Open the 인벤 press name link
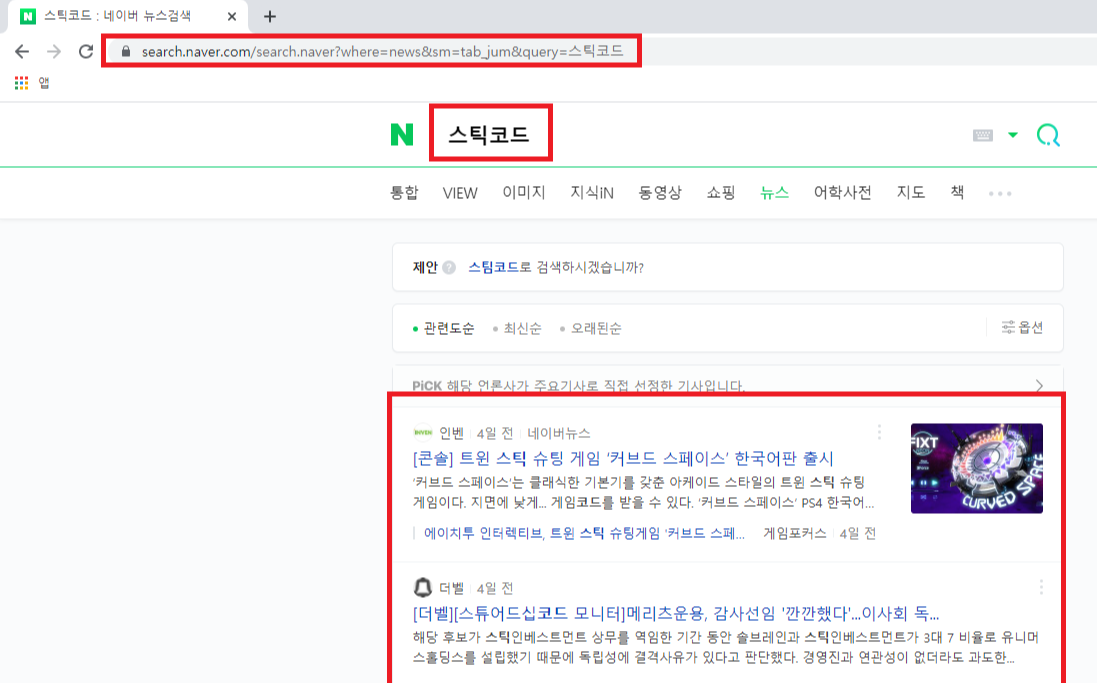The image size is (1097, 683). 451,433
